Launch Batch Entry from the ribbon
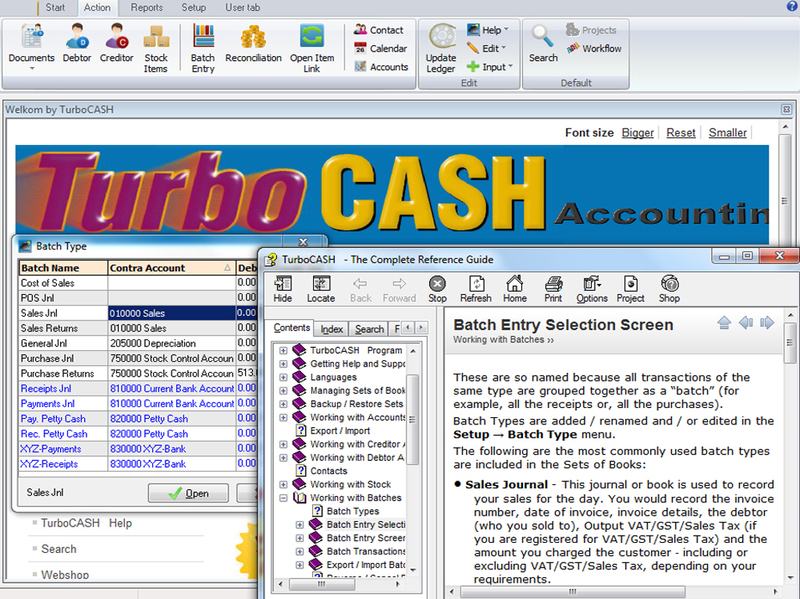This screenshot has width=800, height=599. [x=203, y=48]
